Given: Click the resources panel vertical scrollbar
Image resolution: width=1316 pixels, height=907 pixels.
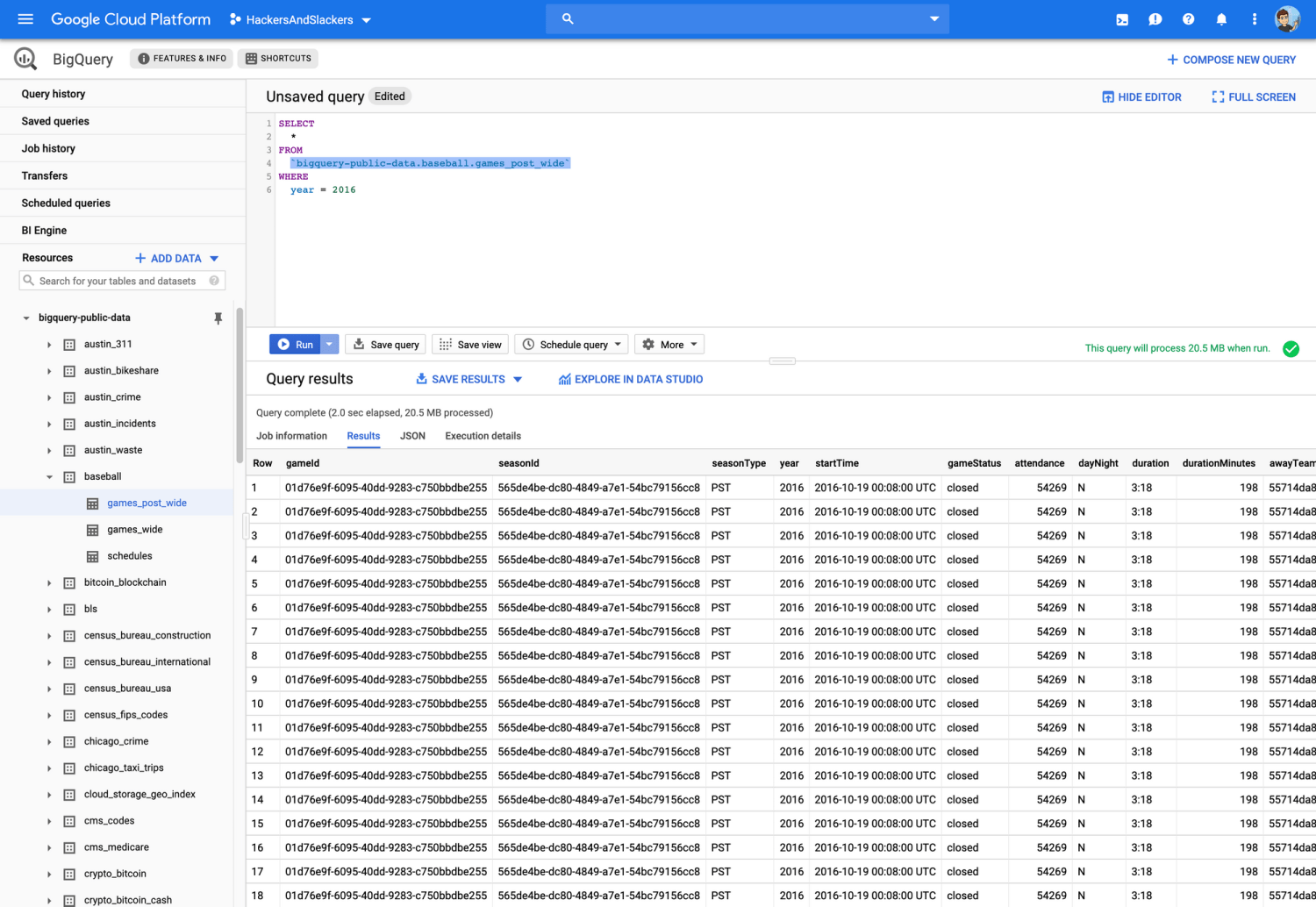Looking at the screenshot, I should click(240, 384).
